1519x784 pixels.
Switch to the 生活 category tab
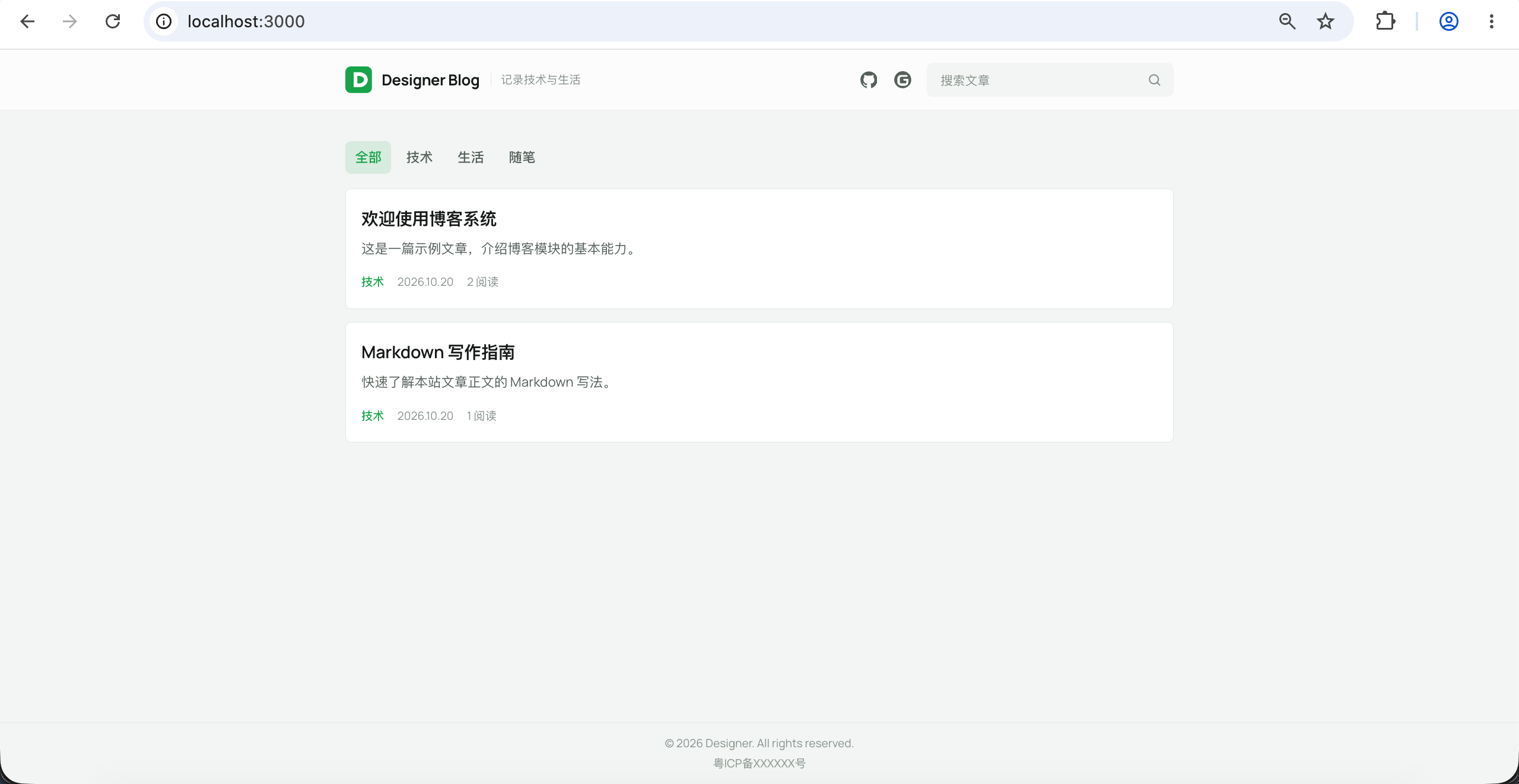pos(471,157)
